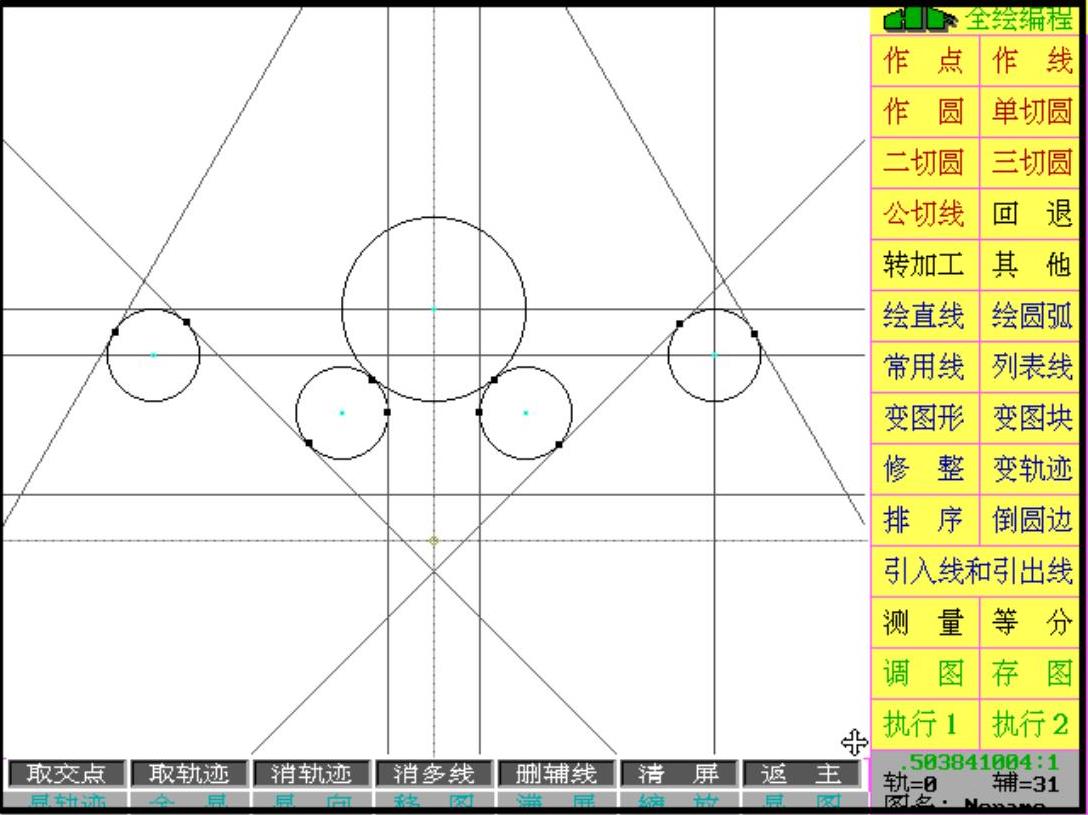Pick 二切圆 two-tangent circle
This screenshot has height=815, width=1088.
[x=924, y=162]
